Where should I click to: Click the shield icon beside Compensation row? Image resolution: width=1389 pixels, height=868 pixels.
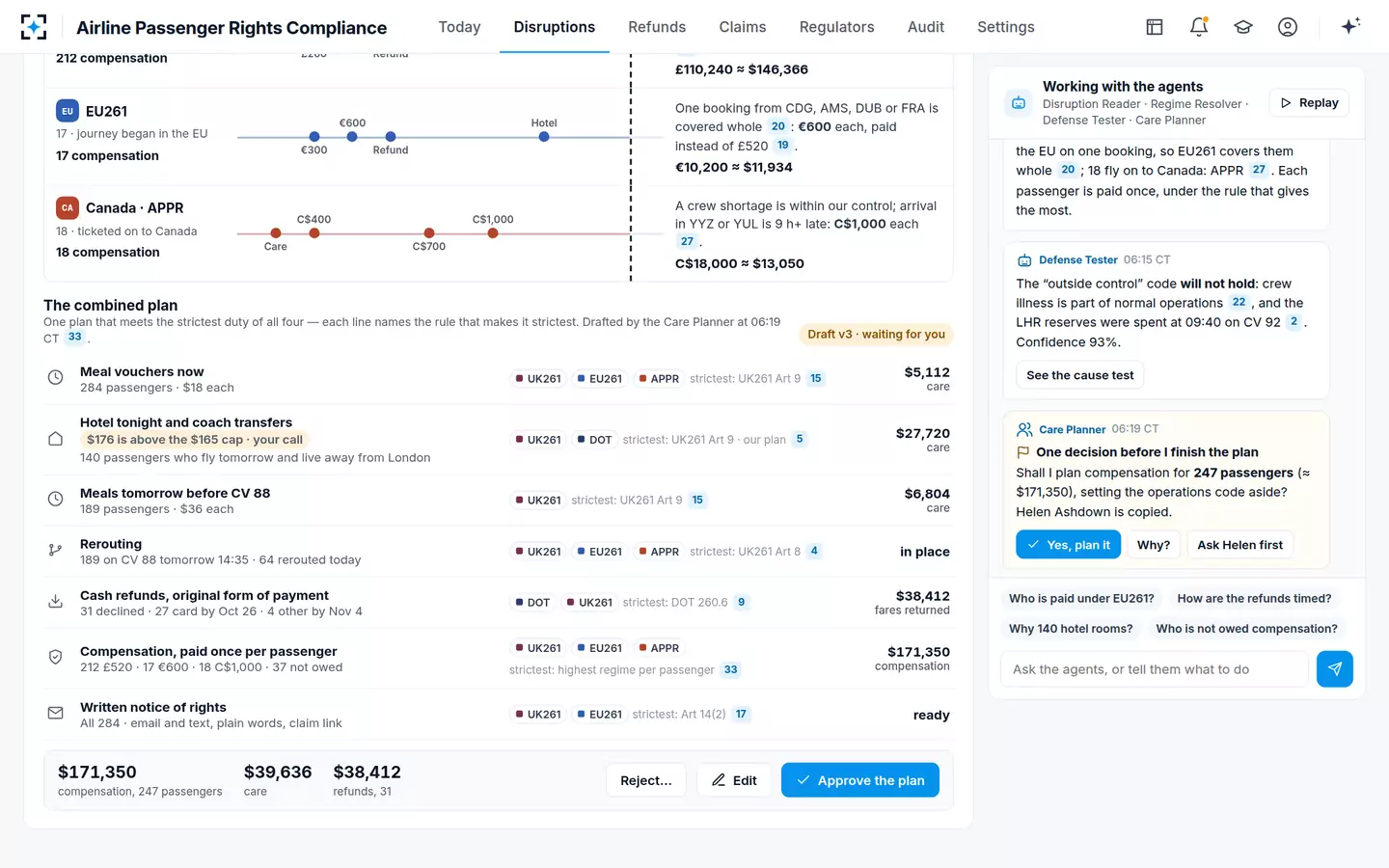[56, 658]
